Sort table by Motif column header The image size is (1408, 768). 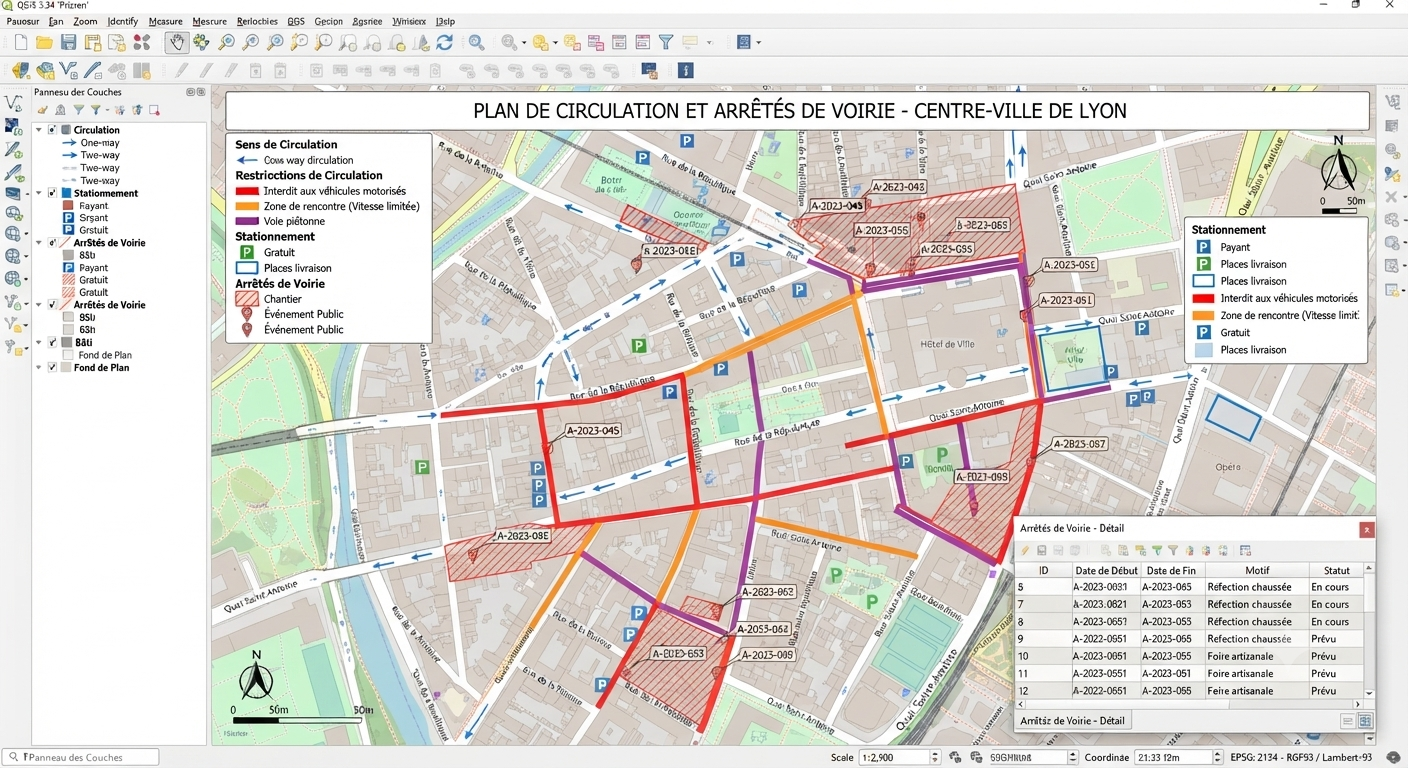tap(1257, 570)
